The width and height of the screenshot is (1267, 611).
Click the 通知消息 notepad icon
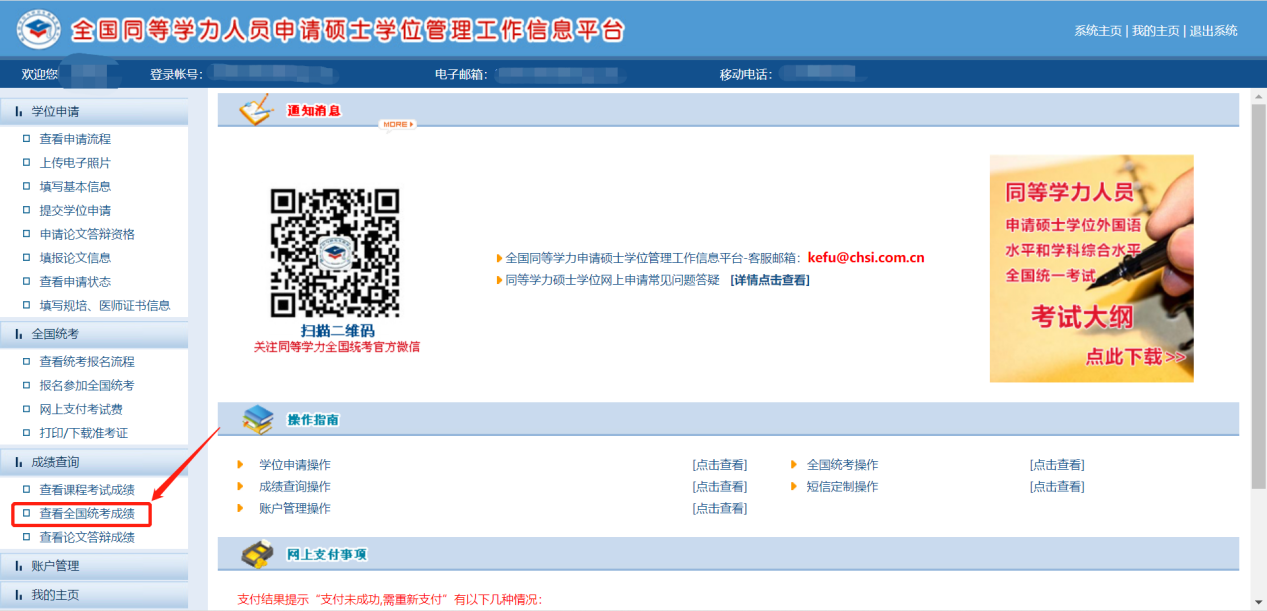(255, 110)
